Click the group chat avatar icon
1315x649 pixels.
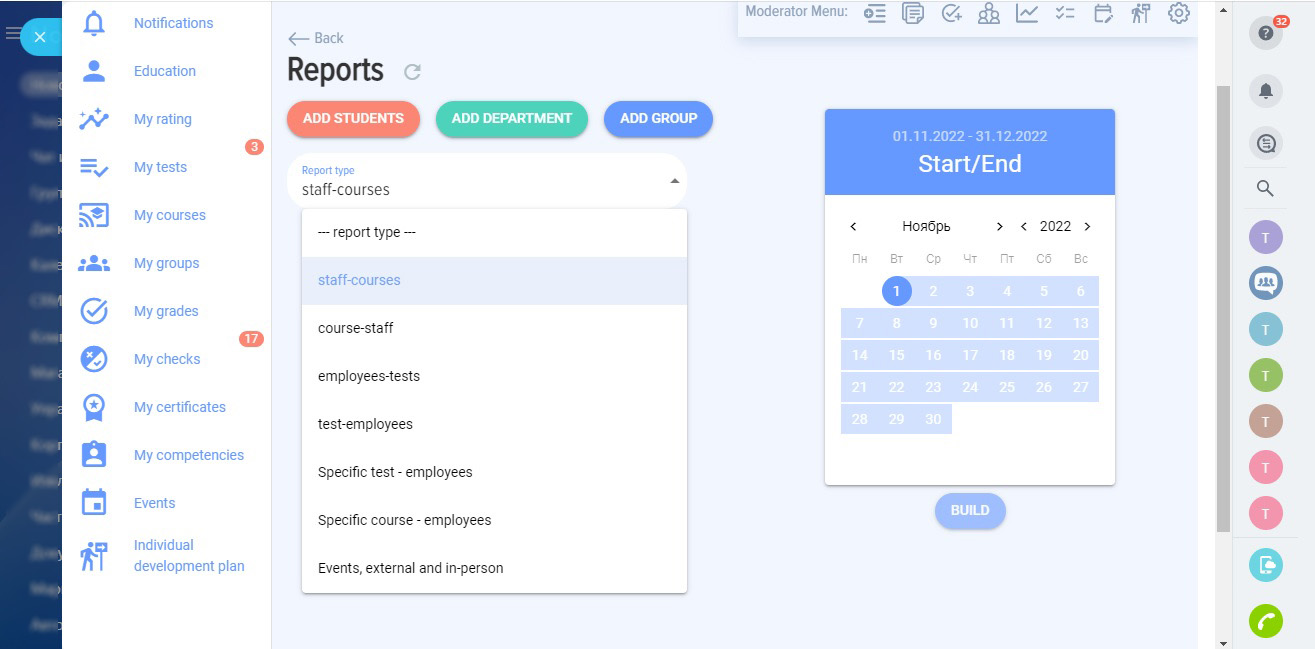pyautogui.click(x=1266, y=283)
